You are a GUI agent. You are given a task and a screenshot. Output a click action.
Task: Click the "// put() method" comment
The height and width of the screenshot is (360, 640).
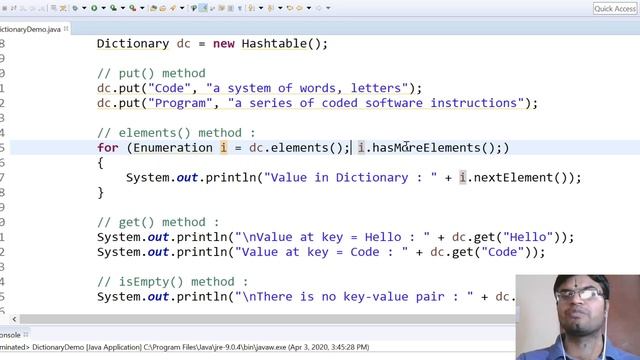coord(151,73)
